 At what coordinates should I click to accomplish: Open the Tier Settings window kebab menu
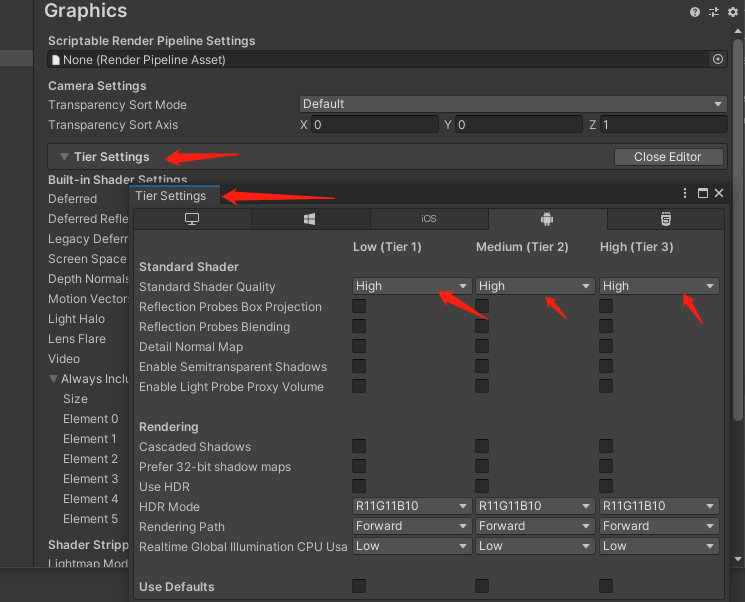pyautogui.click(x=685, y=193)
